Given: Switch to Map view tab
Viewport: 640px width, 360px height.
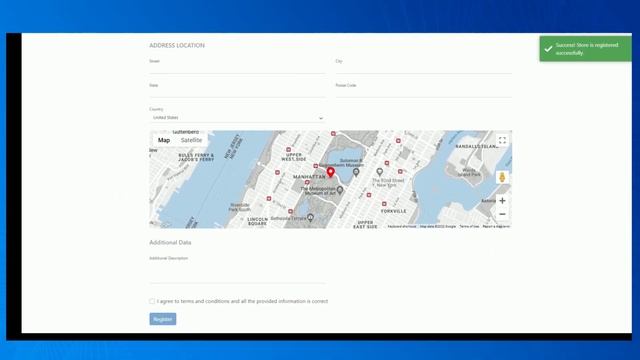Looking at the screenshot, I should point(164,140).
